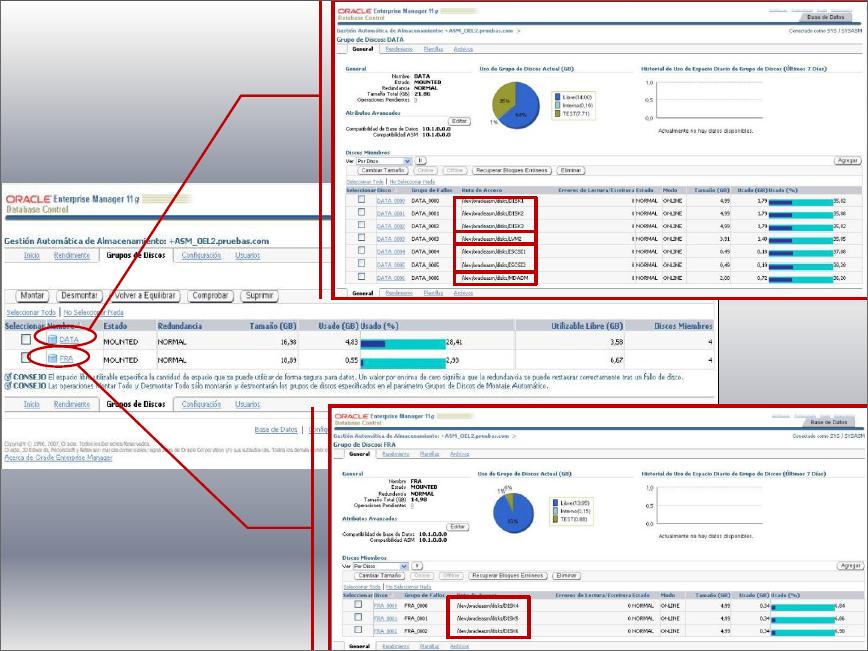This screenshot has width=868, height=651.
Task: Click the access path ending in LVM2
Action: 492,239
